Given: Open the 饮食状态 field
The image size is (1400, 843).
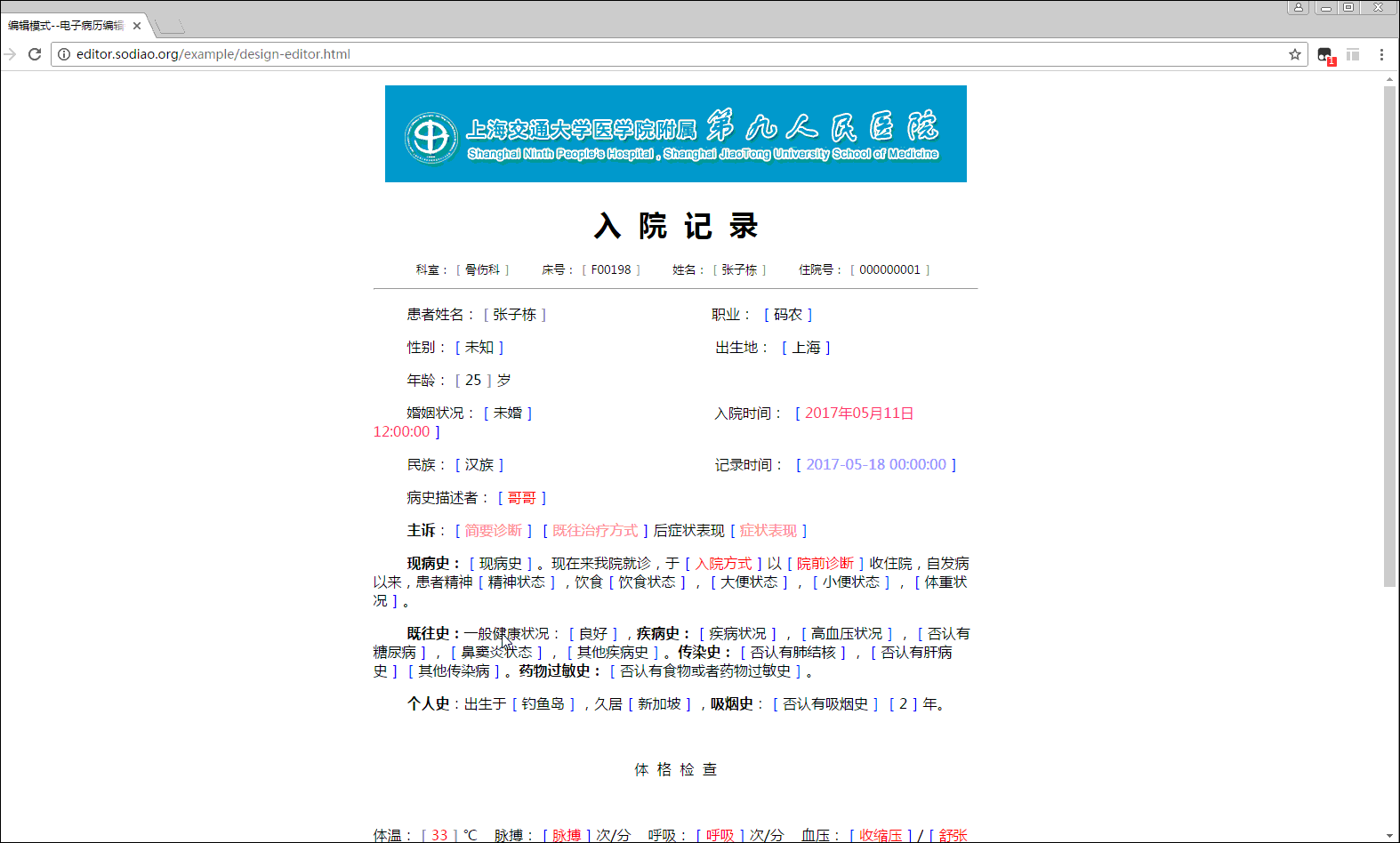Looking at the screenshot, I should [648, 582].
